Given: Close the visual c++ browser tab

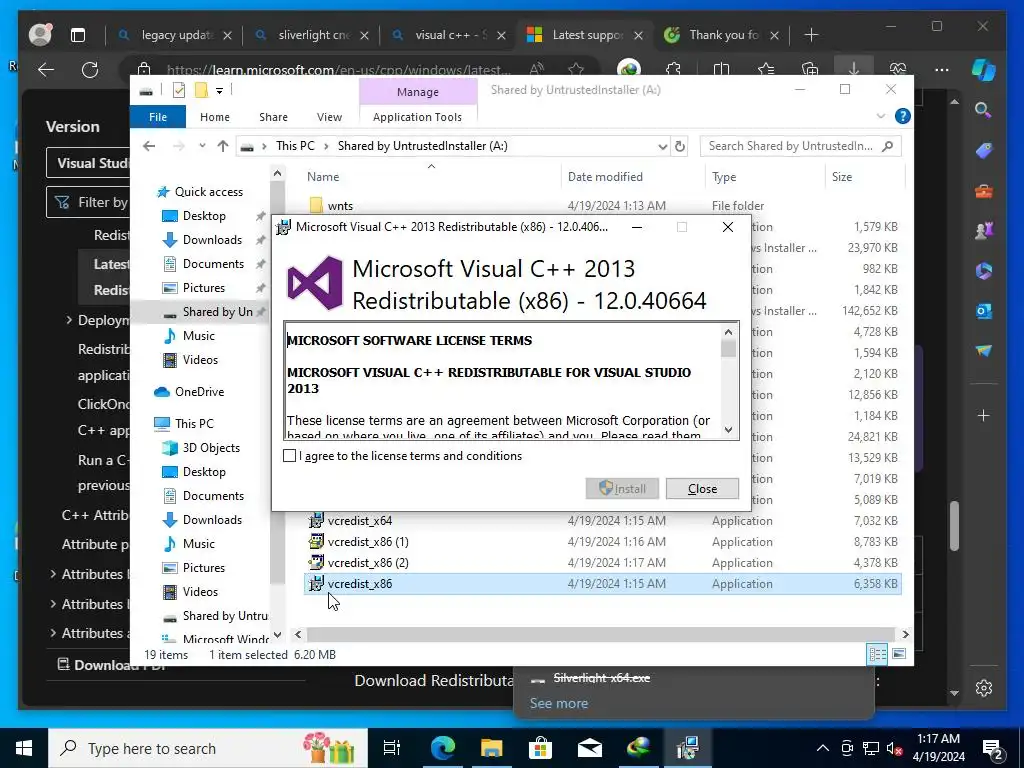Looking at the screenshot, I should 501,35.
